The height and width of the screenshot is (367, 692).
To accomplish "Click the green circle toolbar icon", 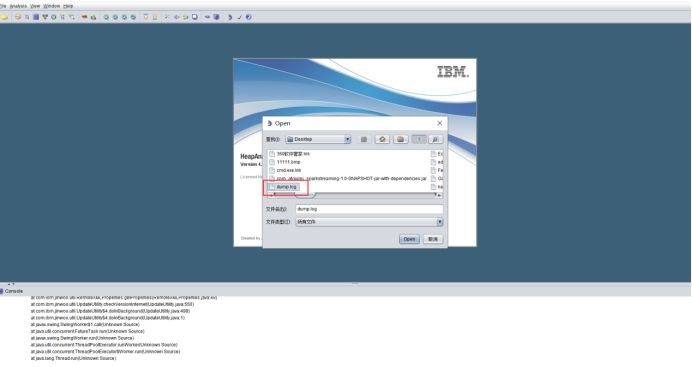I will (54, 17).
